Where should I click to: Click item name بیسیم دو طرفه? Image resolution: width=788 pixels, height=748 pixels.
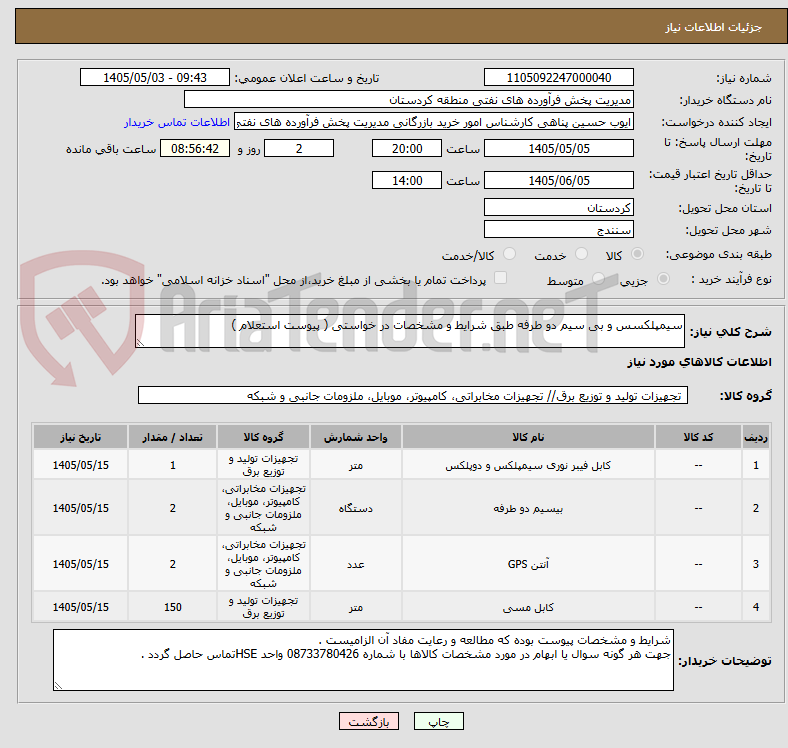[x=528, y=509]
